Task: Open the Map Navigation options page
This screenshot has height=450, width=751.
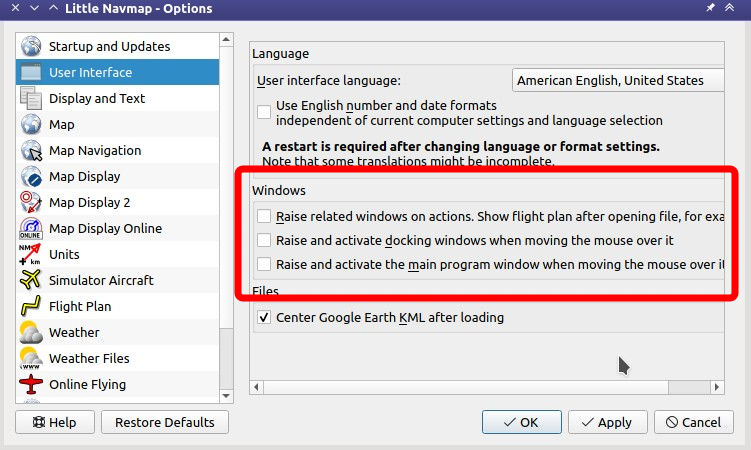Action: (117, 150)
